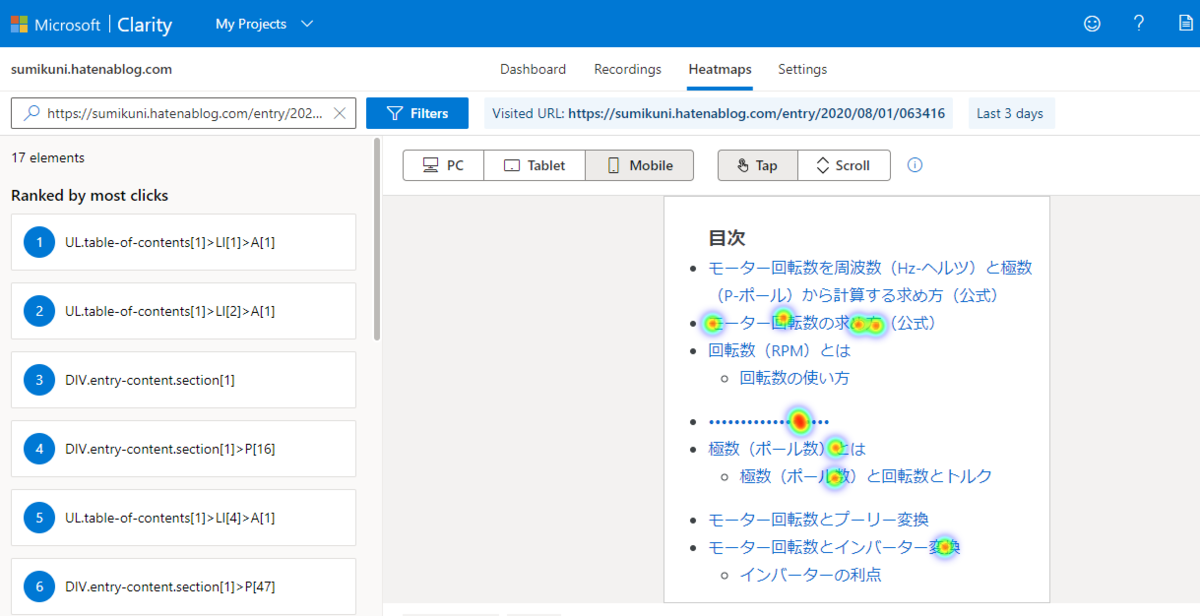Switch to the Recordings tab
The width and height of the screenshot is (1200, 616).
click(627, 69)
